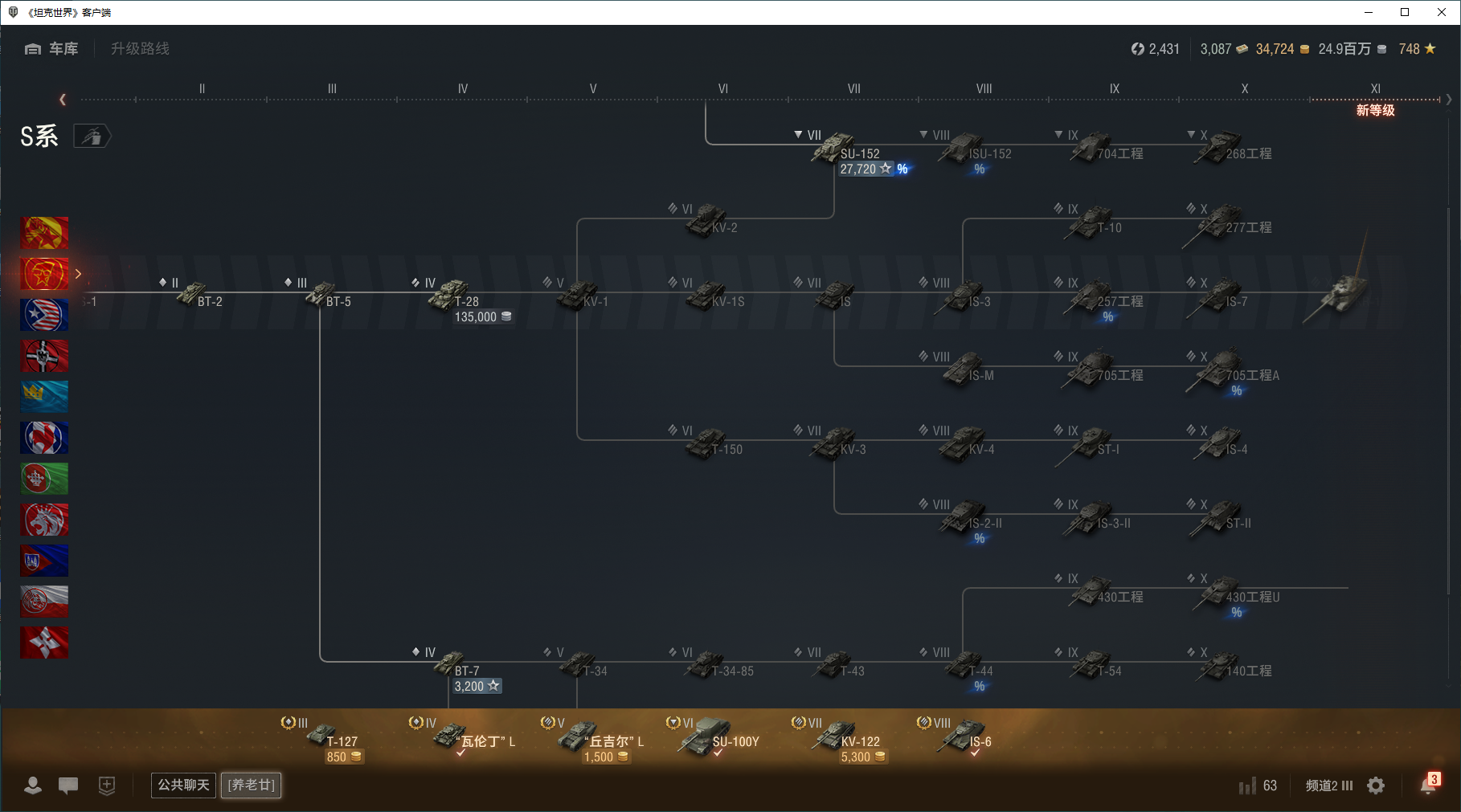Open the settings gear icon
Viewport: 1461px width, 812px height.
[x=1376, y=785]
